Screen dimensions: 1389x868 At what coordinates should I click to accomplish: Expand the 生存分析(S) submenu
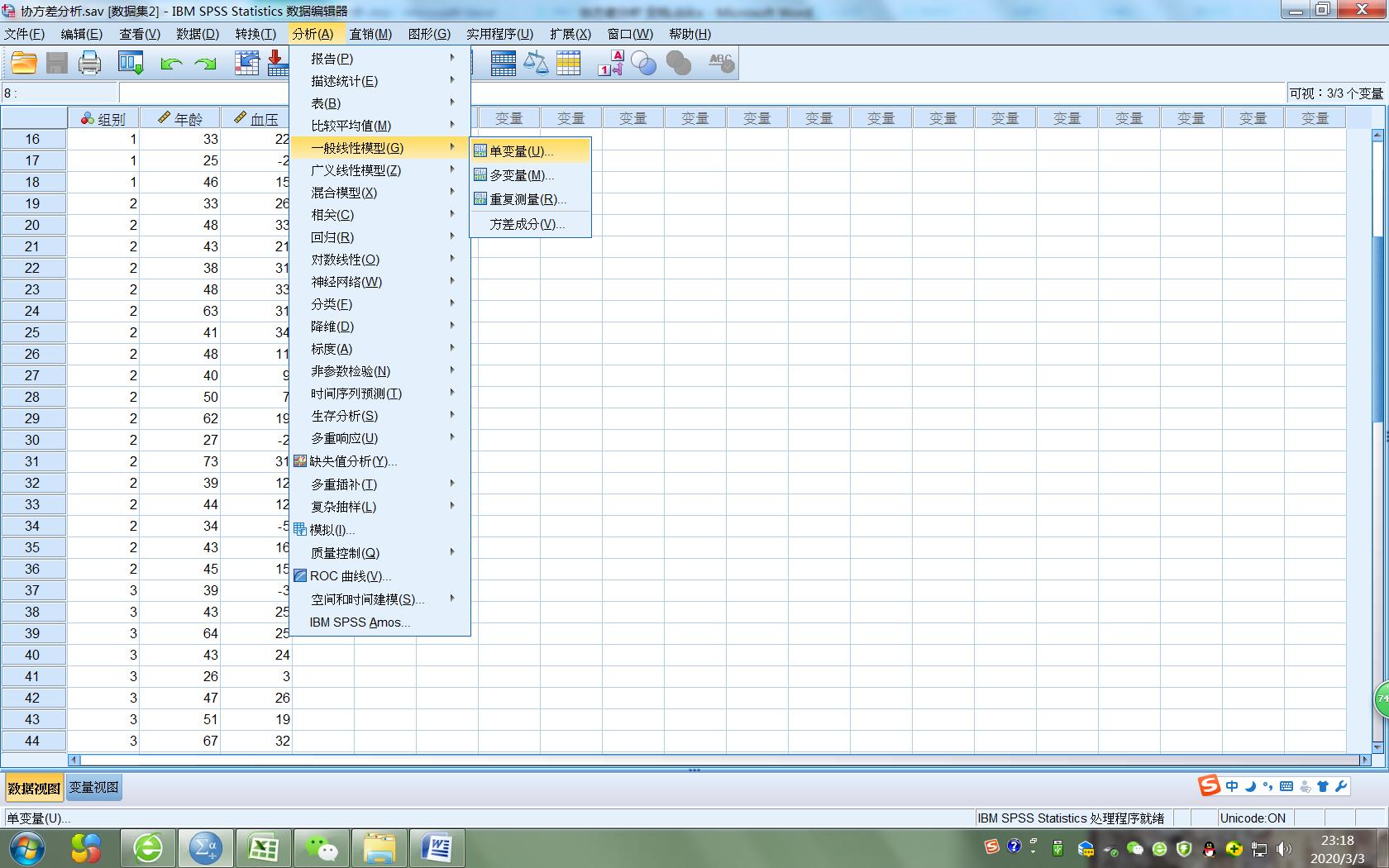(380, 416)
